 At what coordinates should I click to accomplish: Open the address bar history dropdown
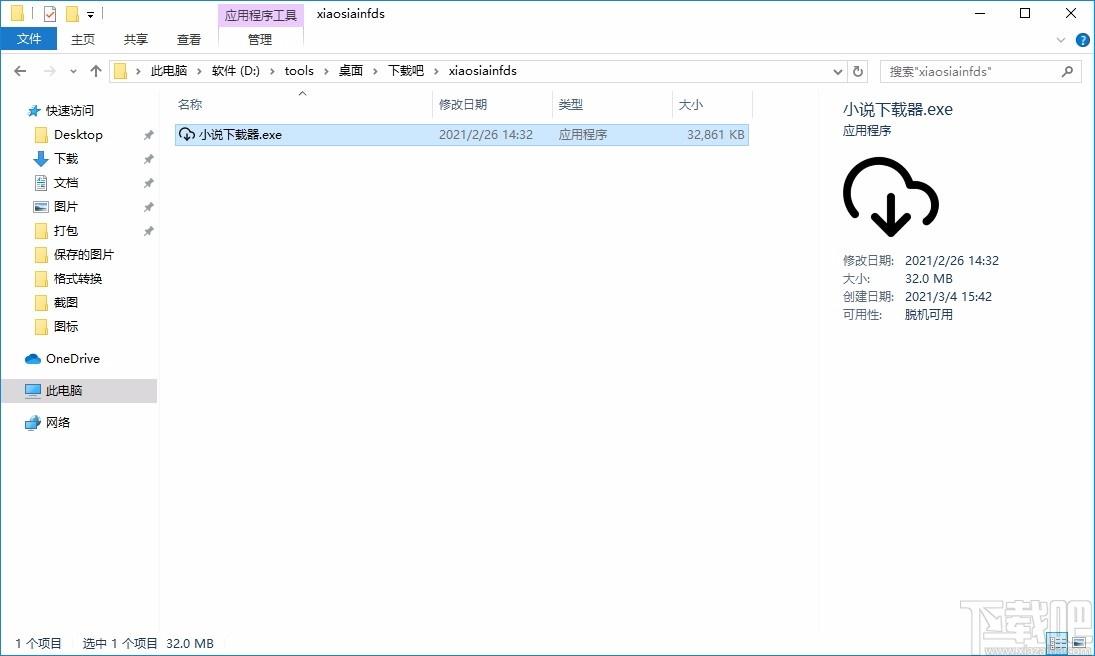point(838,71)
